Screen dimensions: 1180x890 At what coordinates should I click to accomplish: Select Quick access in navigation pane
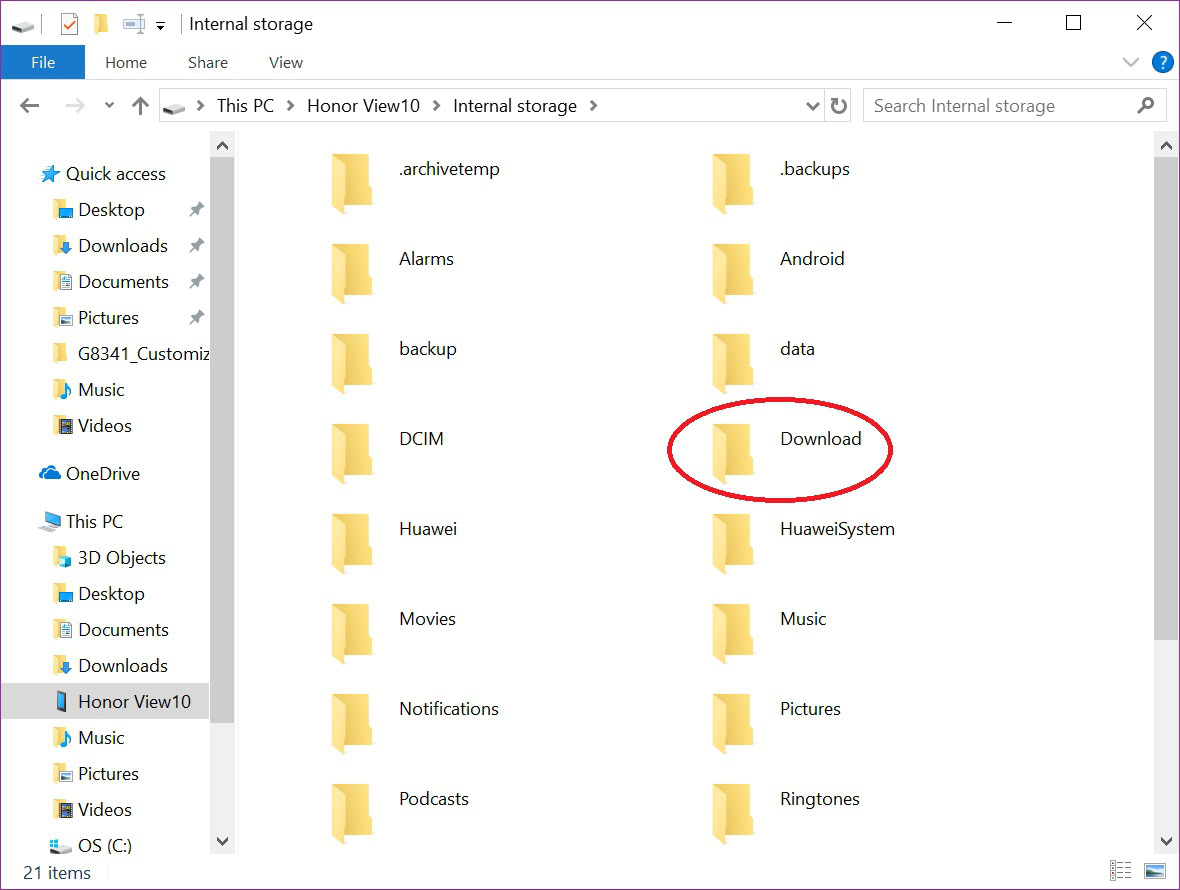(115, 174)
